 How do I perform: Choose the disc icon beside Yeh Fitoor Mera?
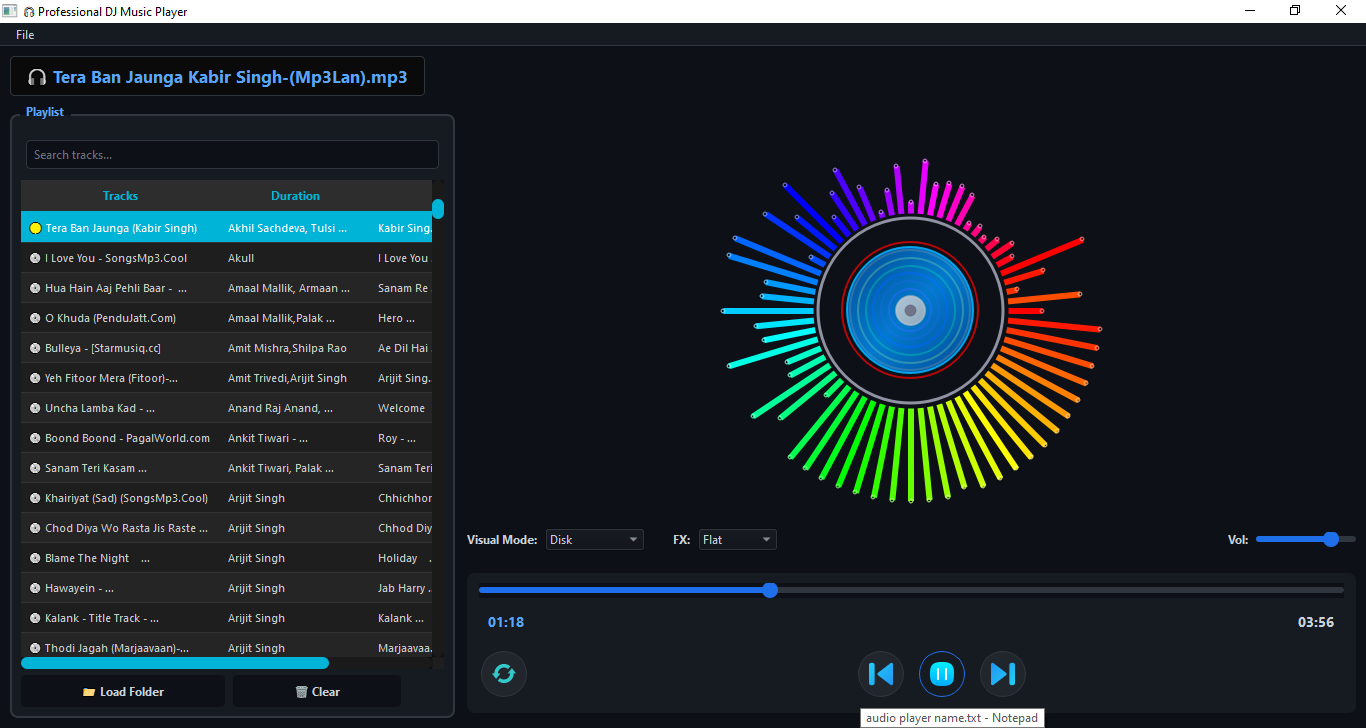(x=35, y=378)
